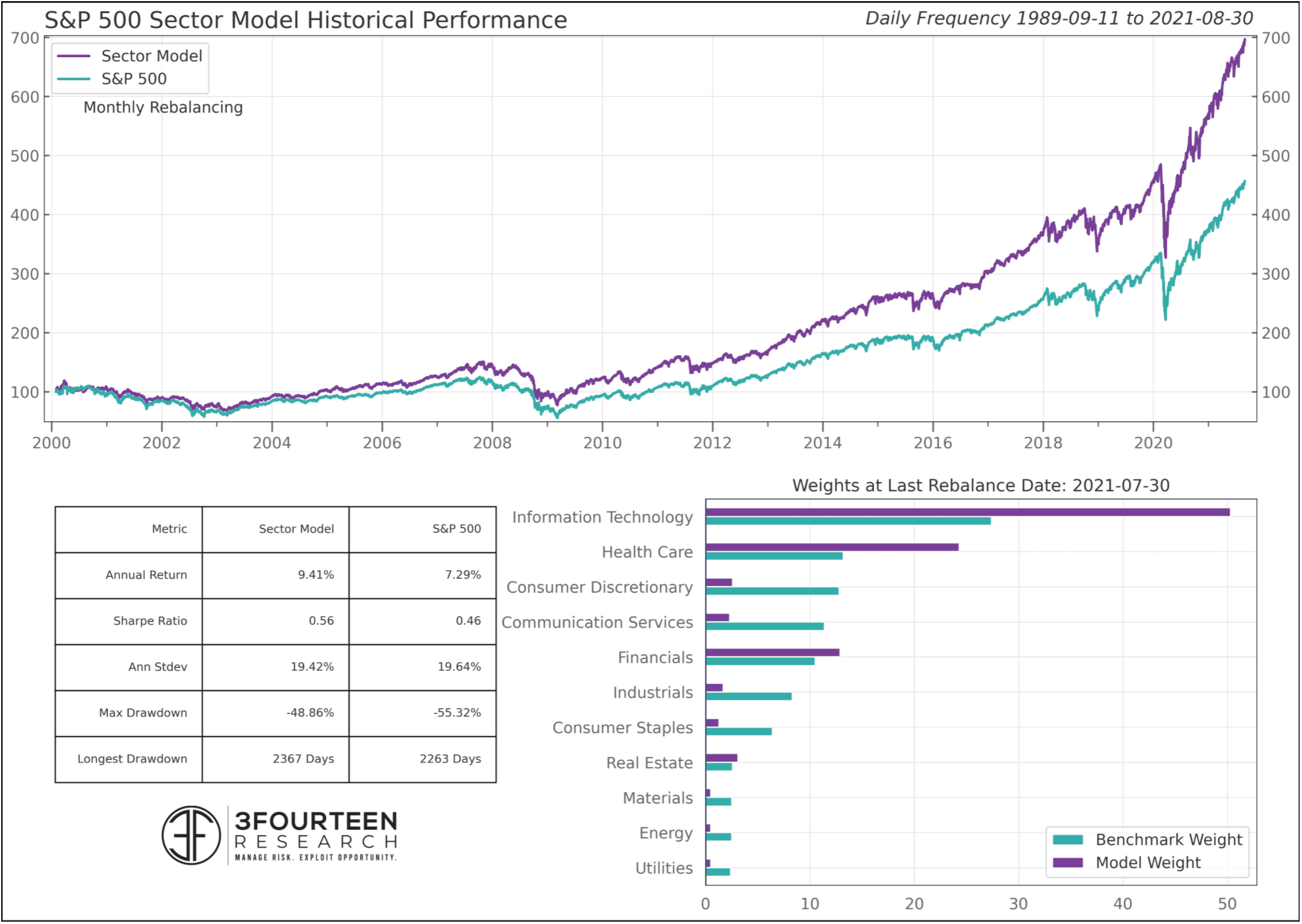Click the -55.32% max drawdown value
1302x924 pixels.
coord(457,713)
